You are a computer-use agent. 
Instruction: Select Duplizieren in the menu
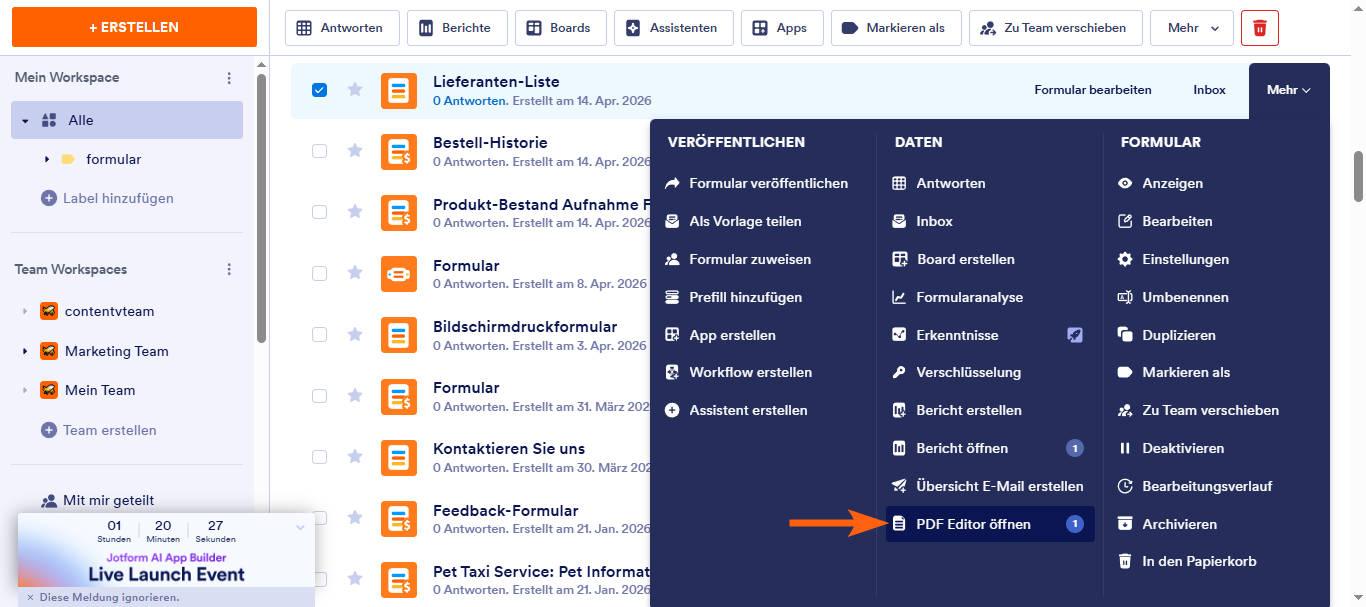click(x=1167, y=335)
